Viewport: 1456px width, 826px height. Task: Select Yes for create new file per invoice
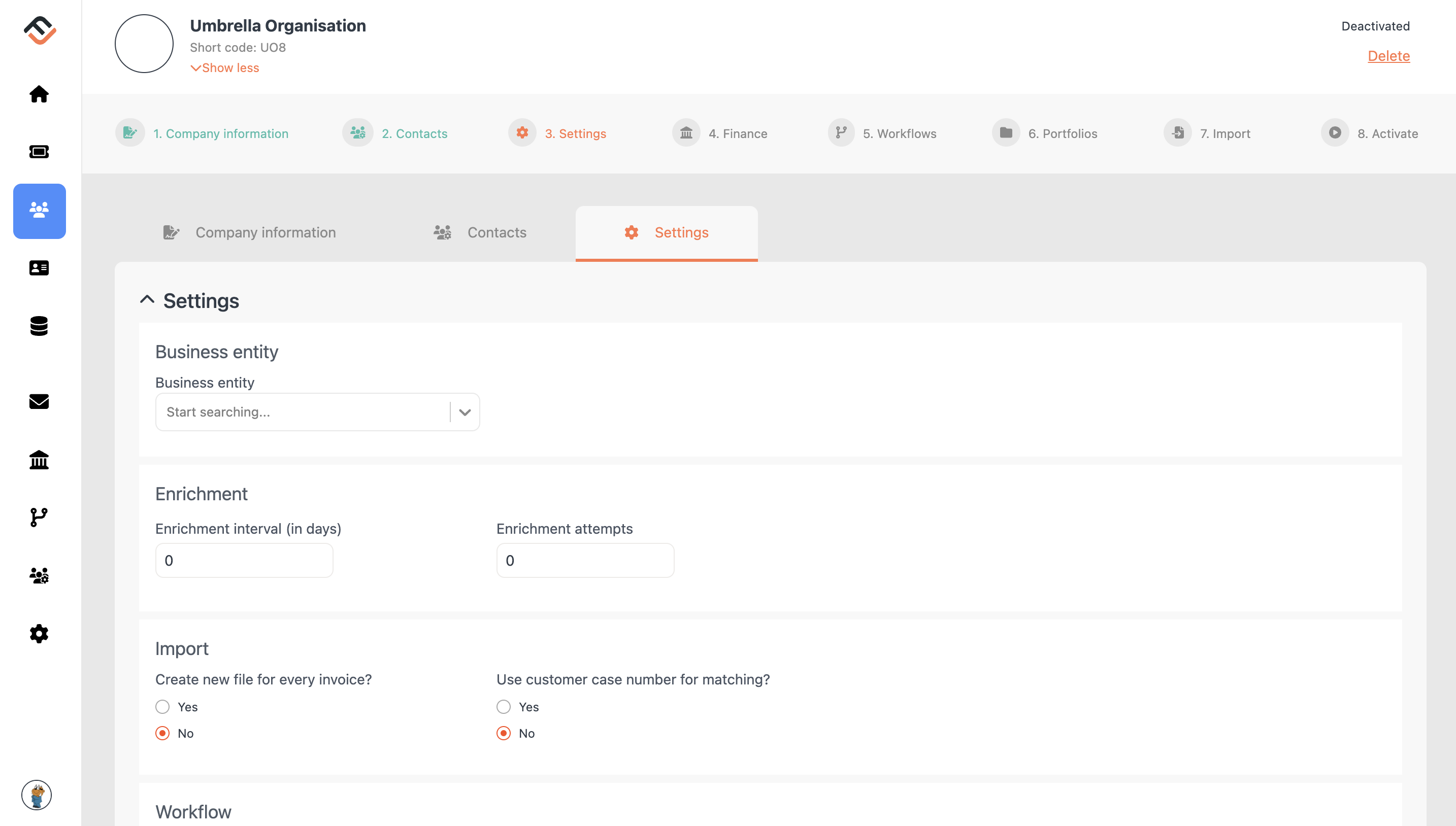(162, 707)
